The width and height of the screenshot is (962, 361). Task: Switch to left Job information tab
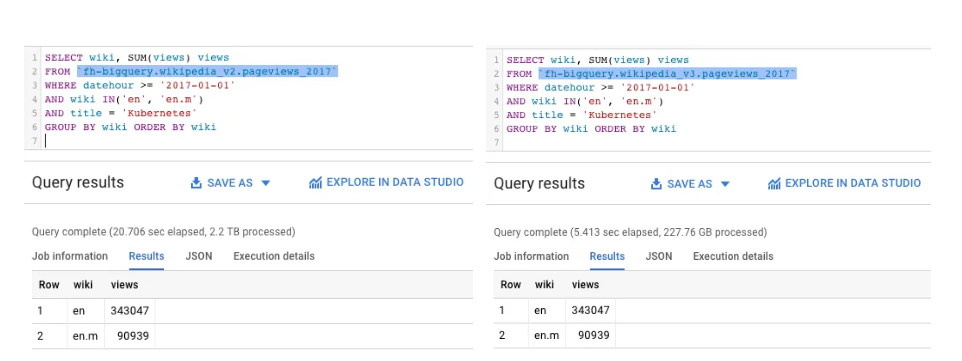pyautogui.click(x=70, y=256)
